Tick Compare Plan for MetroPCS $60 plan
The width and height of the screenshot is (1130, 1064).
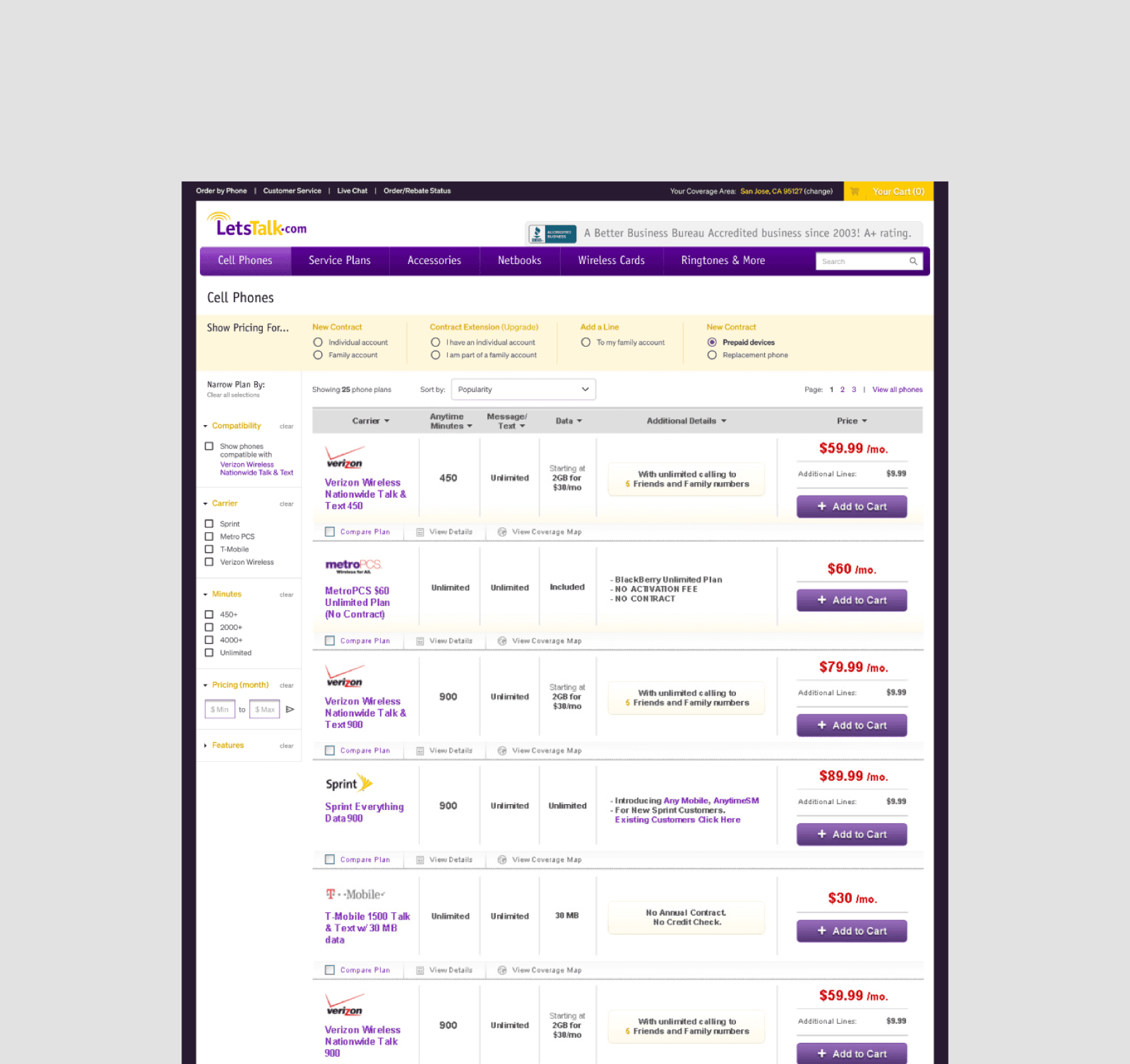330,641
